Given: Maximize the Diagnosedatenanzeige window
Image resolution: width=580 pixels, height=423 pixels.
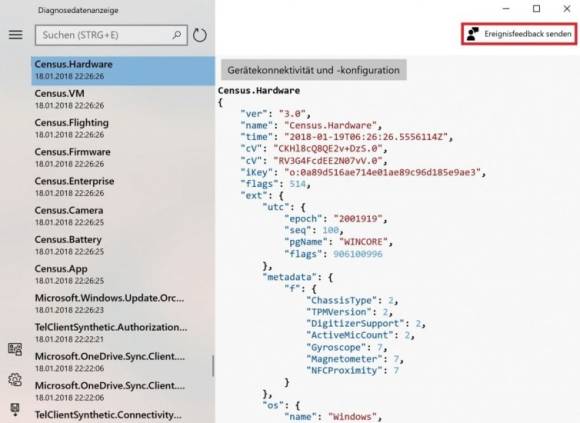Looking at the screenshot, I should pos(536,9).
